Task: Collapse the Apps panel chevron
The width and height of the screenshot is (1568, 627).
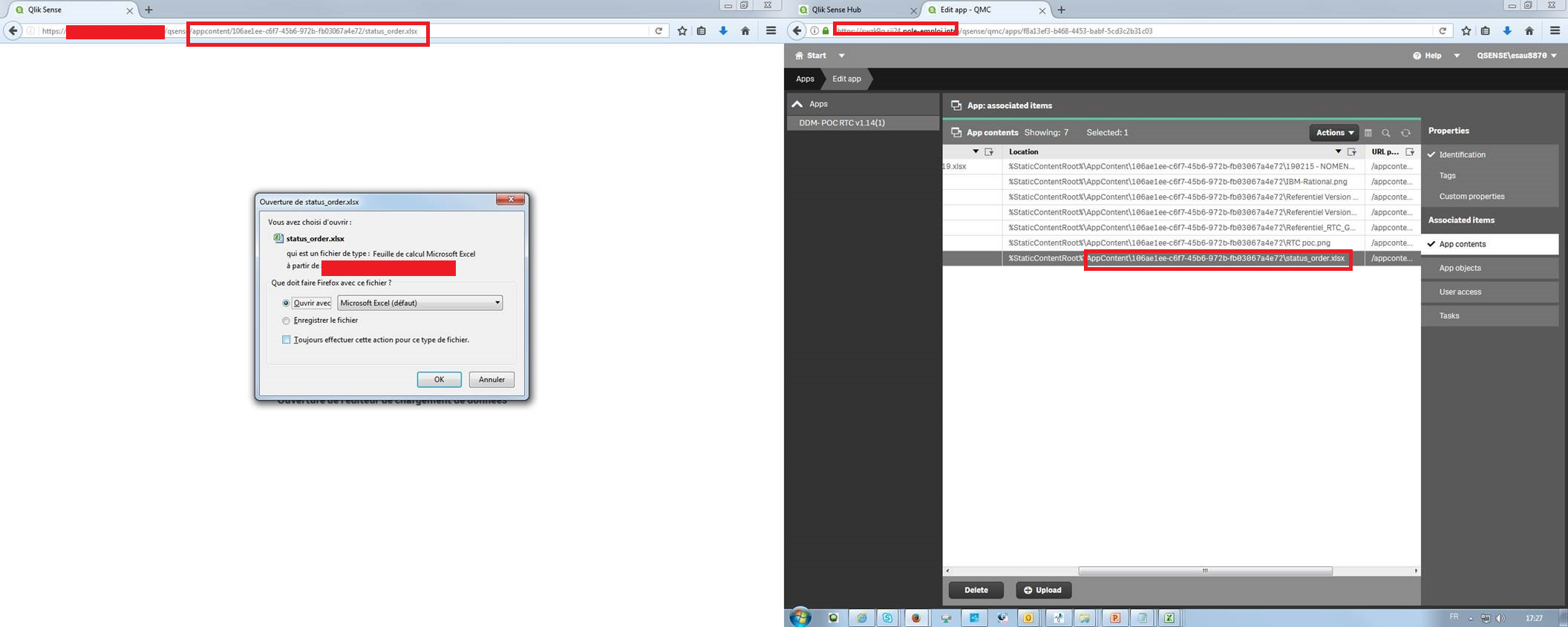Action: (x=797, y=104)
